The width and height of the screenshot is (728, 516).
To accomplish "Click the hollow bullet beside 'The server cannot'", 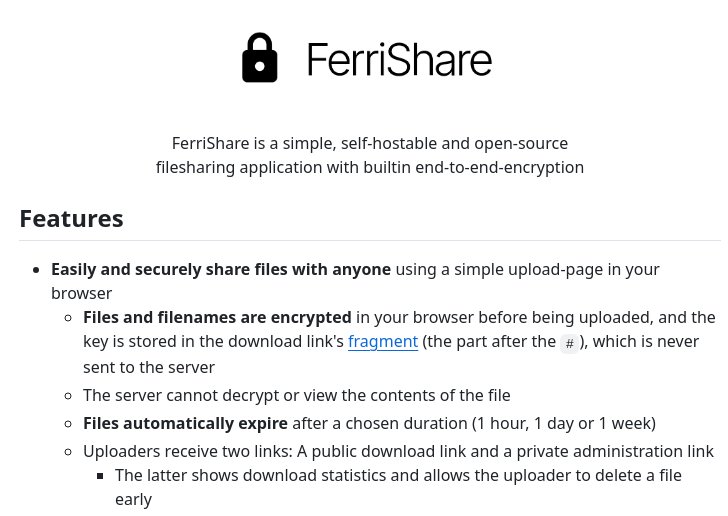I will pyautogui.click(x=68, y=396).
